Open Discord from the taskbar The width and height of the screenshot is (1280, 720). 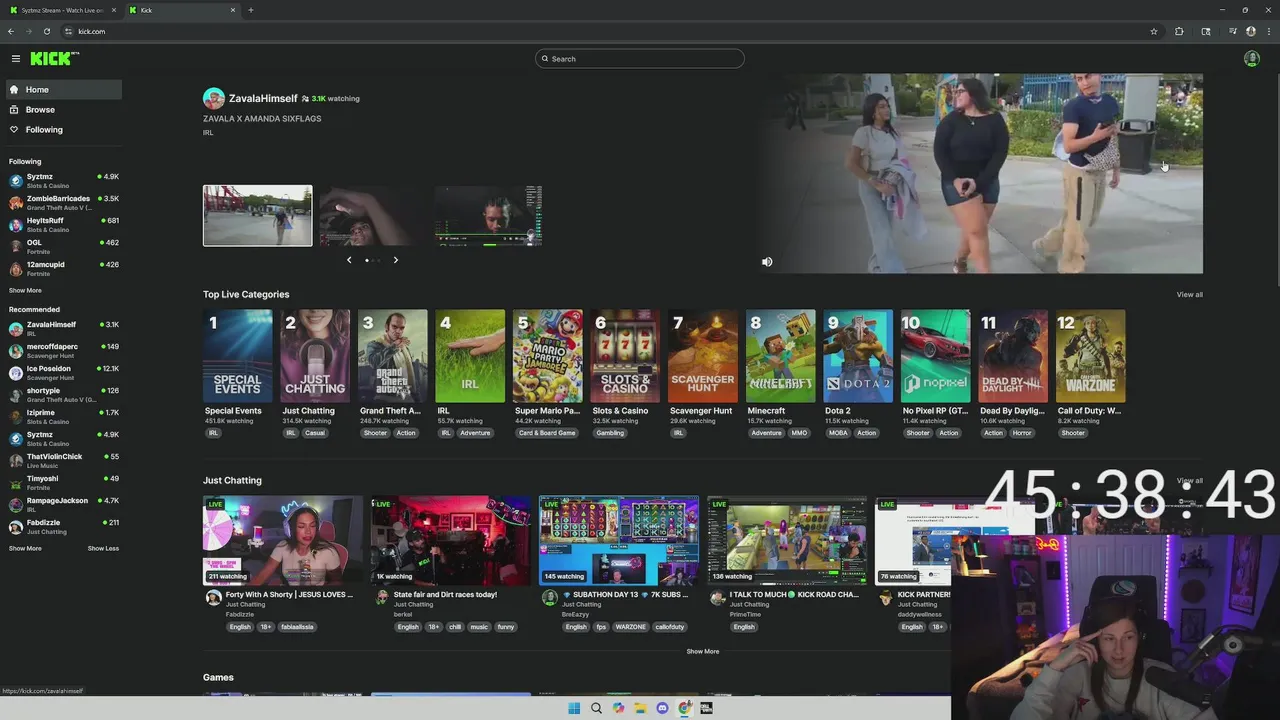(x=662, y=708)
